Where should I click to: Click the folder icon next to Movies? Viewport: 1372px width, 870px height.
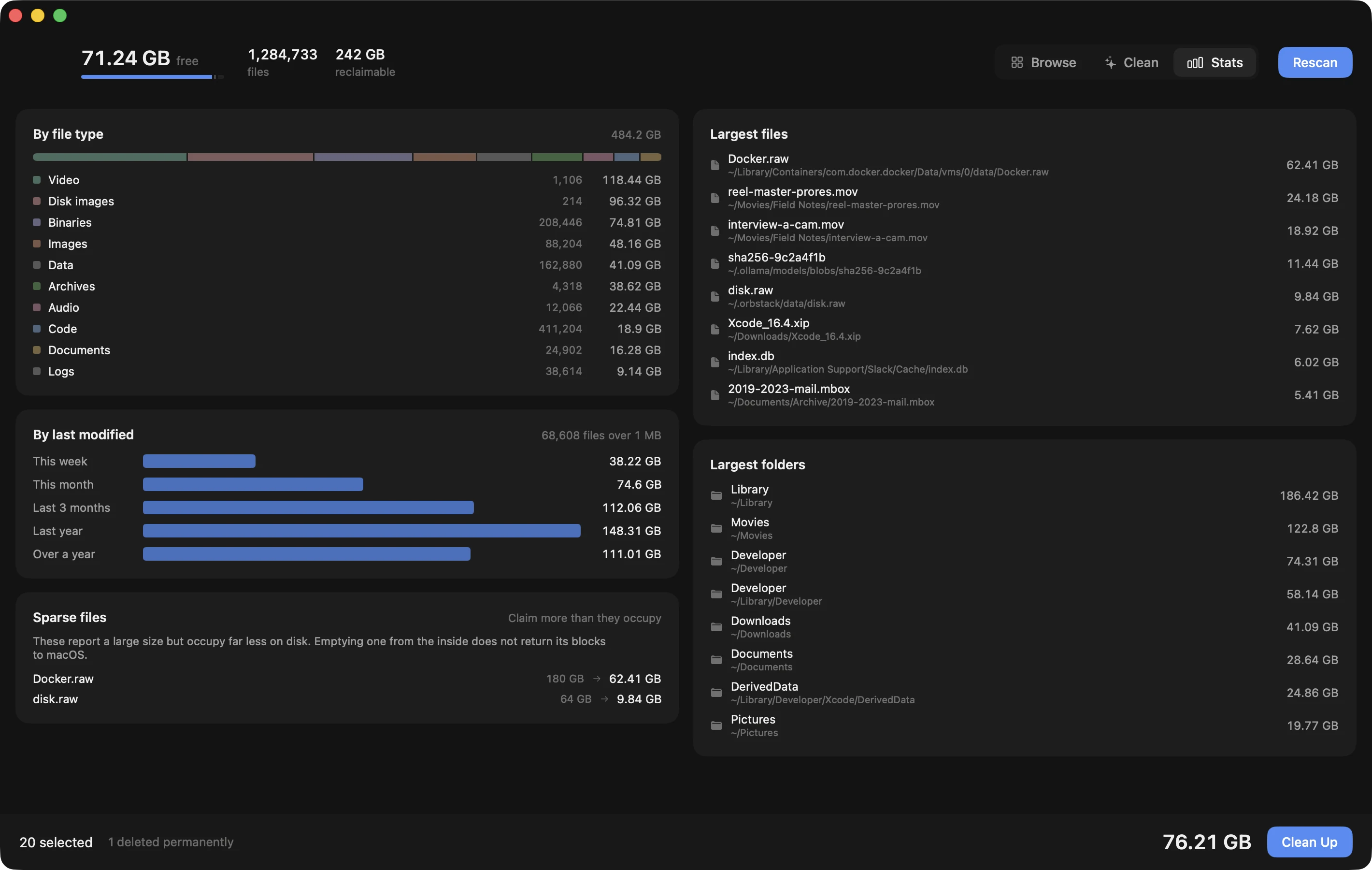pyautogui.click(x=716, y=528)
